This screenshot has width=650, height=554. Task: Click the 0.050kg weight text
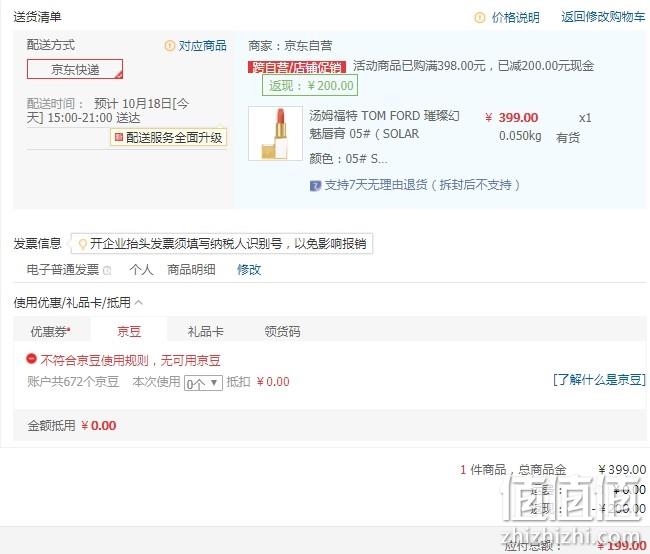coord(520,136)
